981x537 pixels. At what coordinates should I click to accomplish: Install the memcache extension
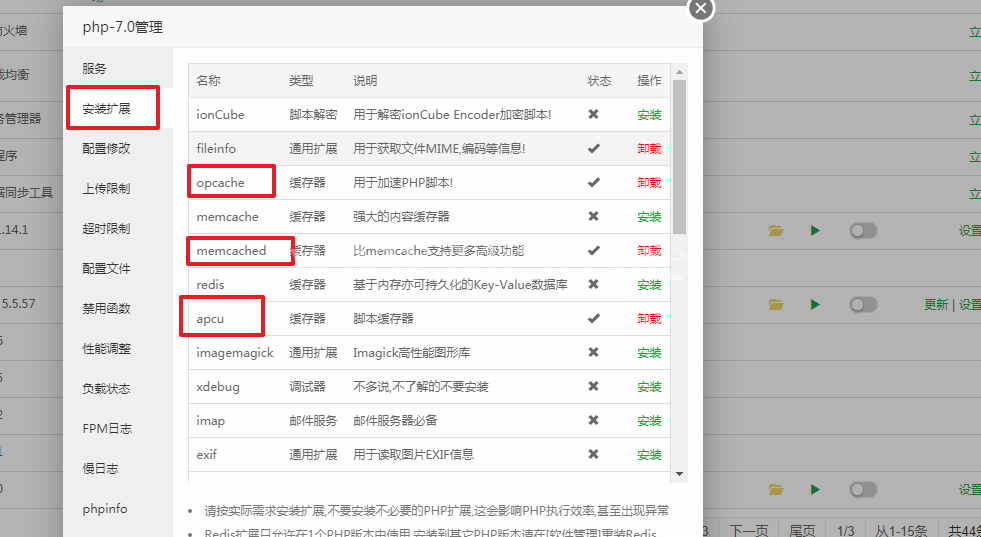[649, 217]
